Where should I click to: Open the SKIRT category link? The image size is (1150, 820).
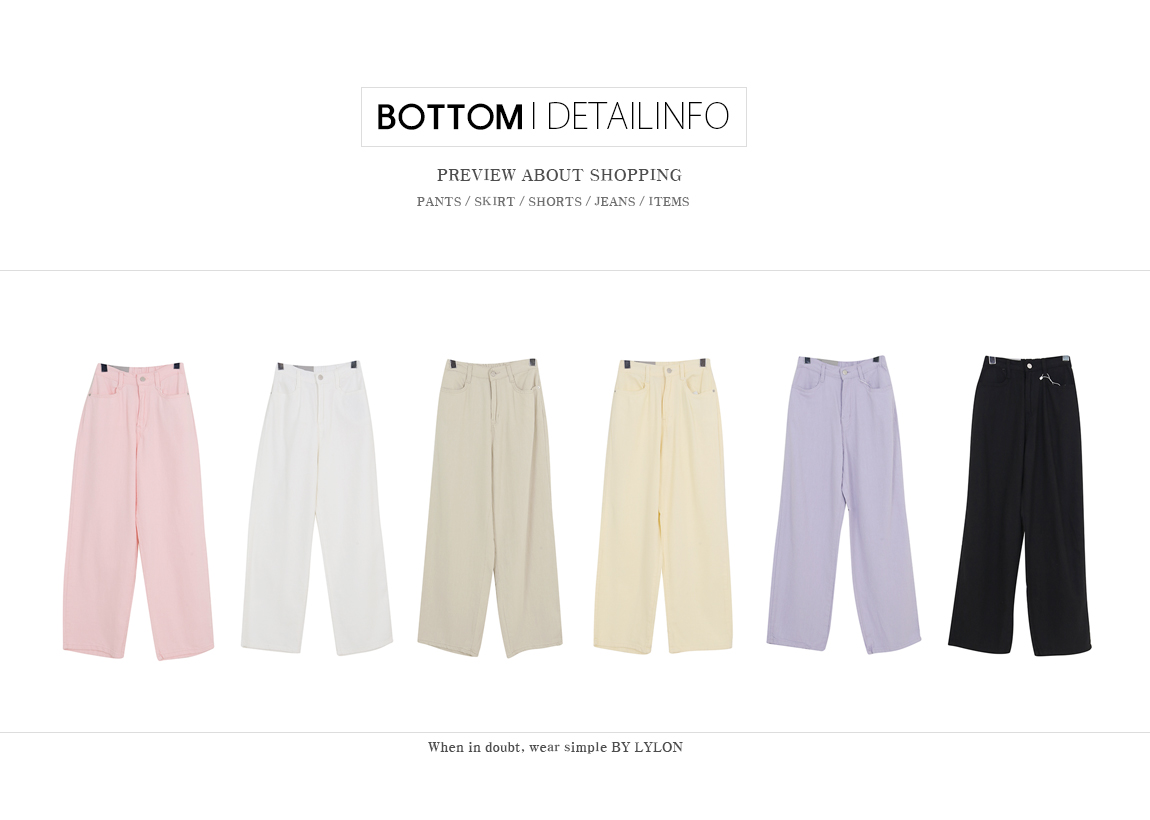494,202
